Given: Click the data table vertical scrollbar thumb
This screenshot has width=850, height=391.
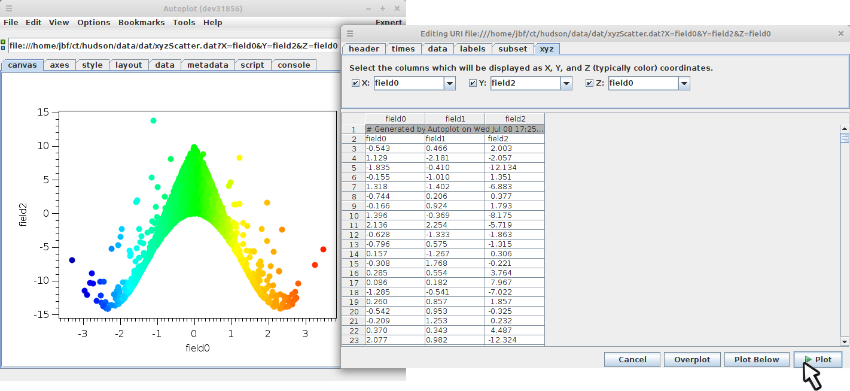Looking at the screenshot, I should click(x=845, y=138).
